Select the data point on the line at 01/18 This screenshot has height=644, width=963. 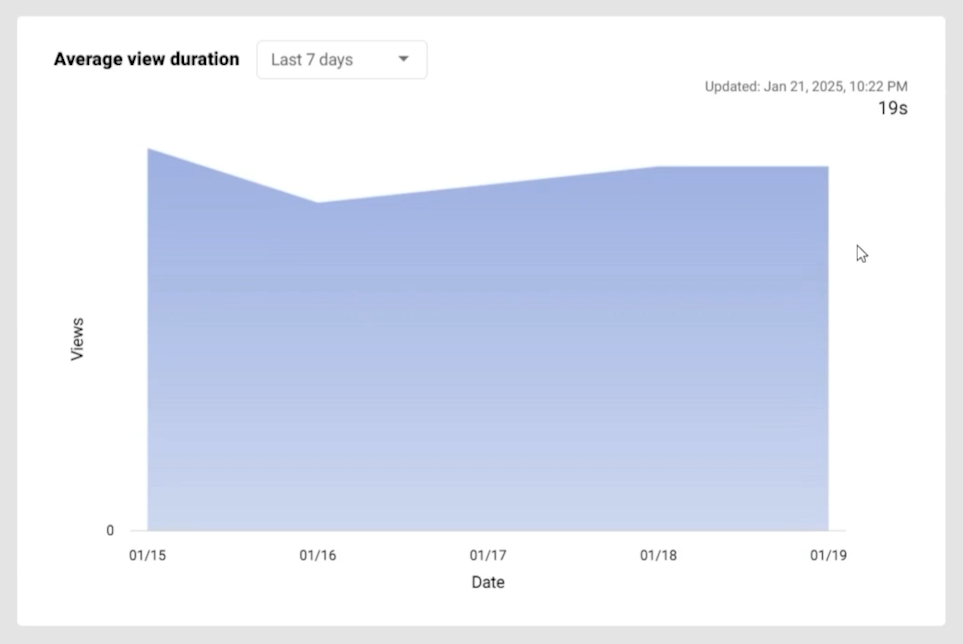(x=658, y=167)
